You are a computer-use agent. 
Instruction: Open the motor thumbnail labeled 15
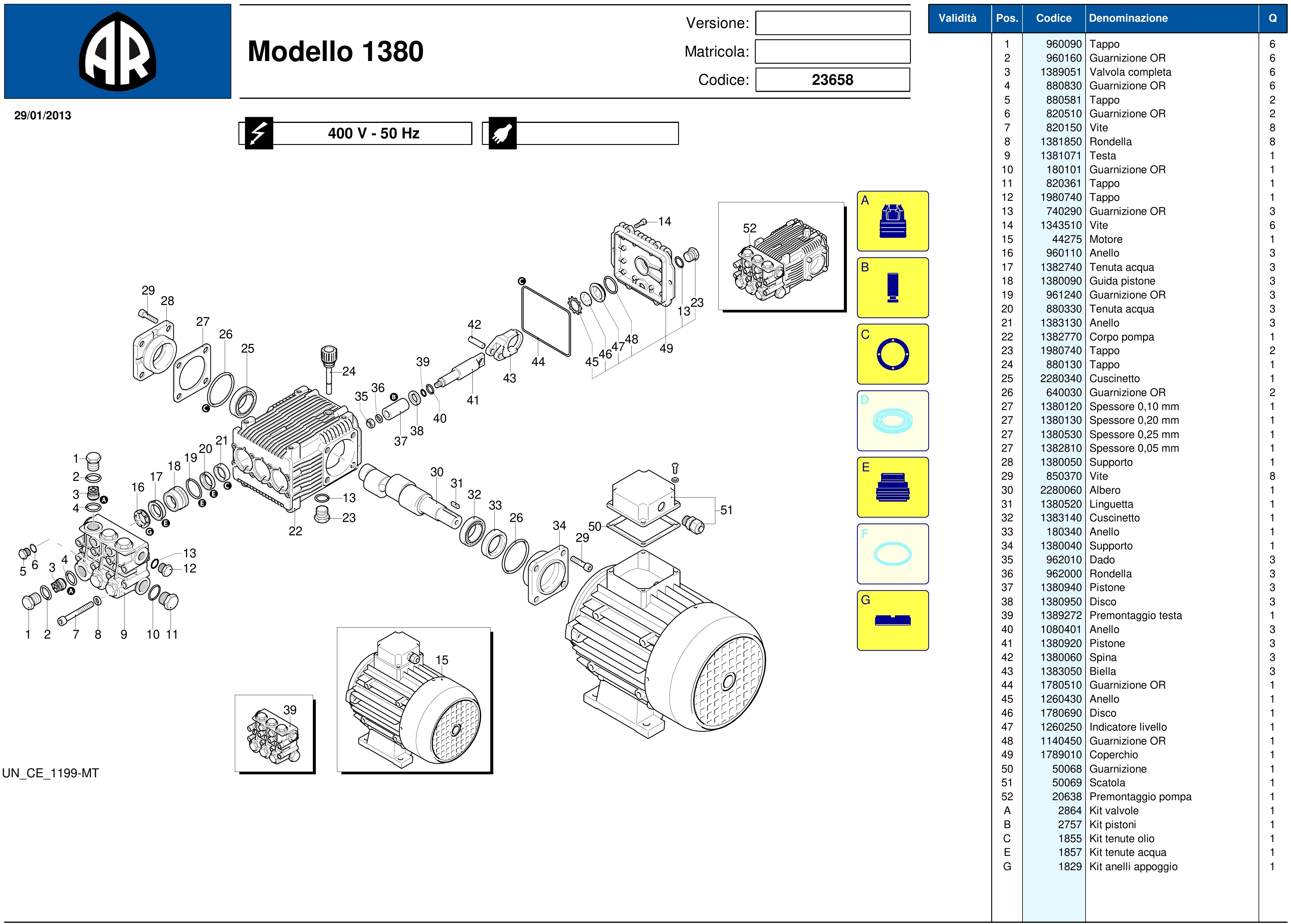[414, 700]
